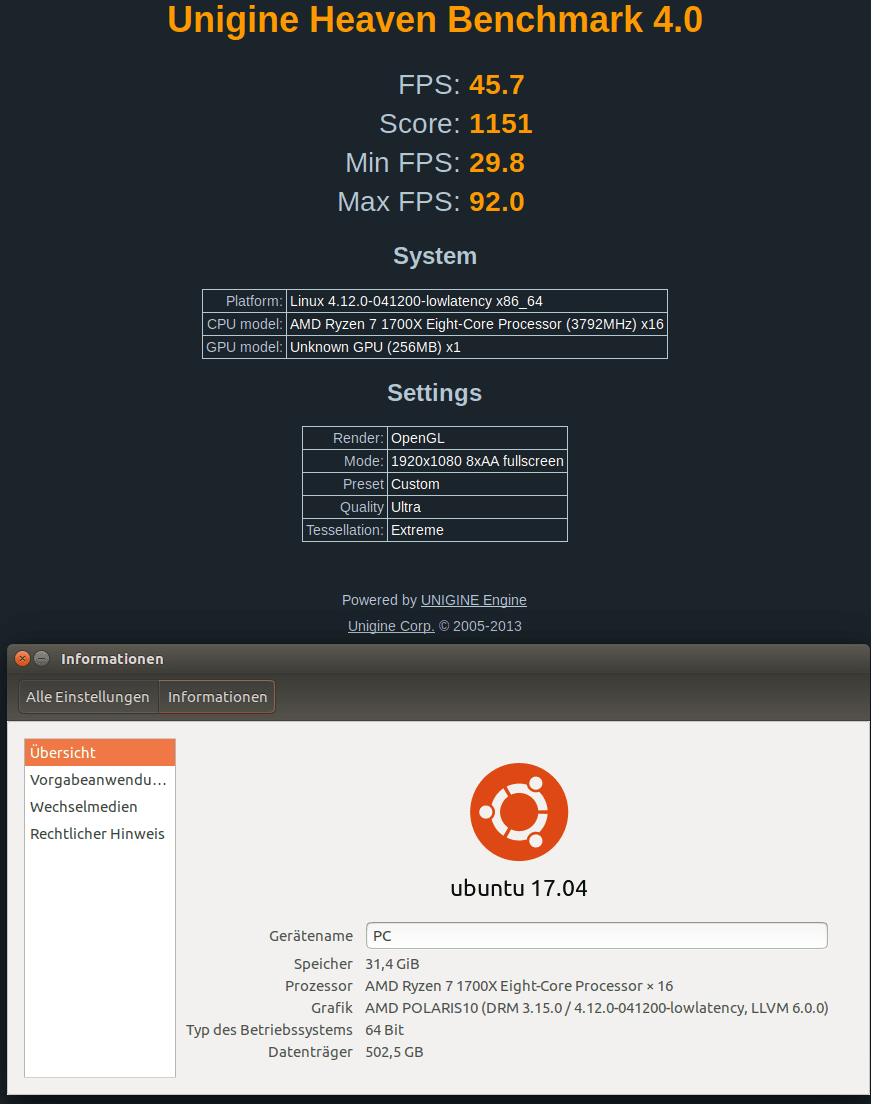
Task: Click the Grafik label
Action: click(332, 1008)
